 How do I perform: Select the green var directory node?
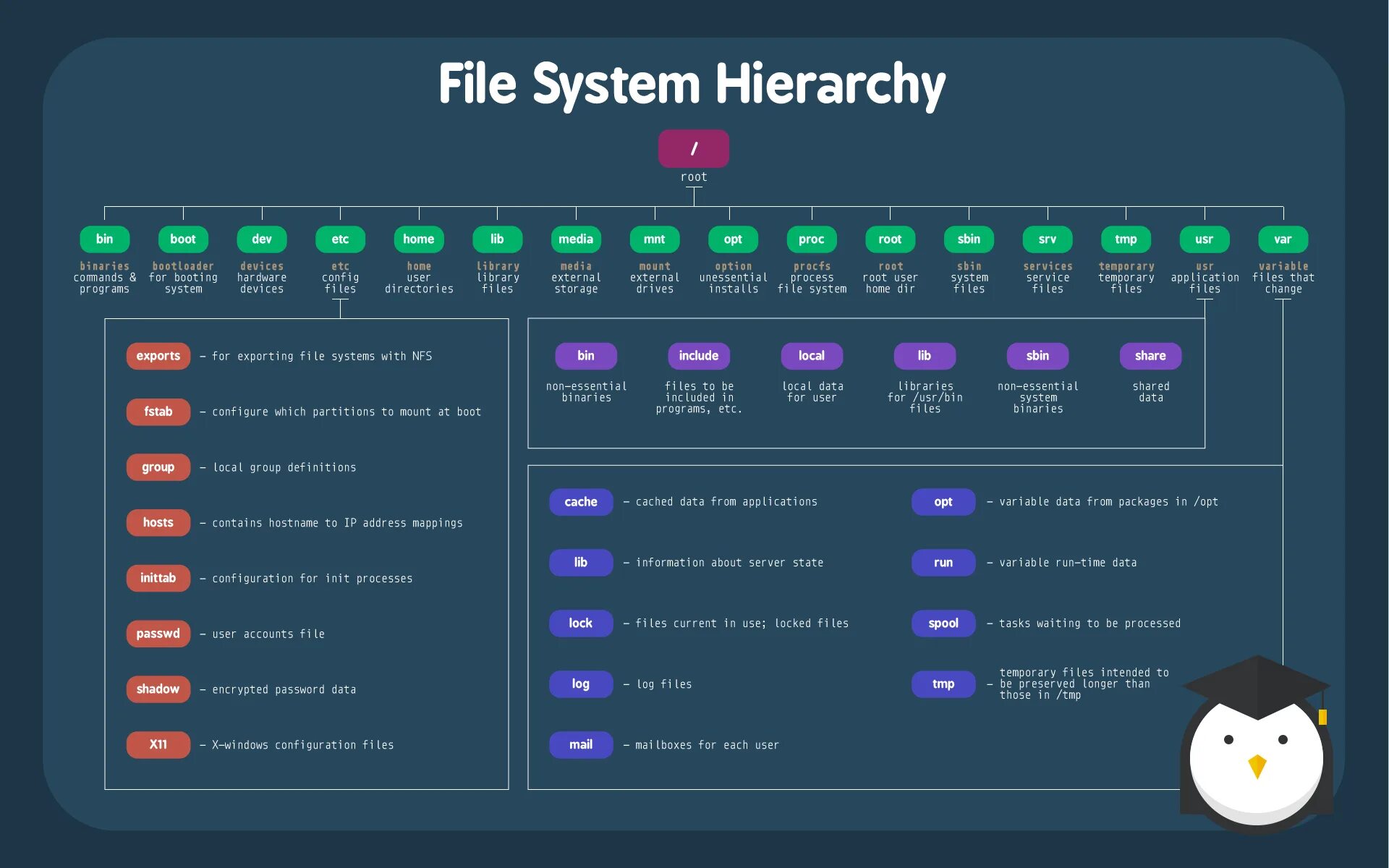[x=1282, y=239]
